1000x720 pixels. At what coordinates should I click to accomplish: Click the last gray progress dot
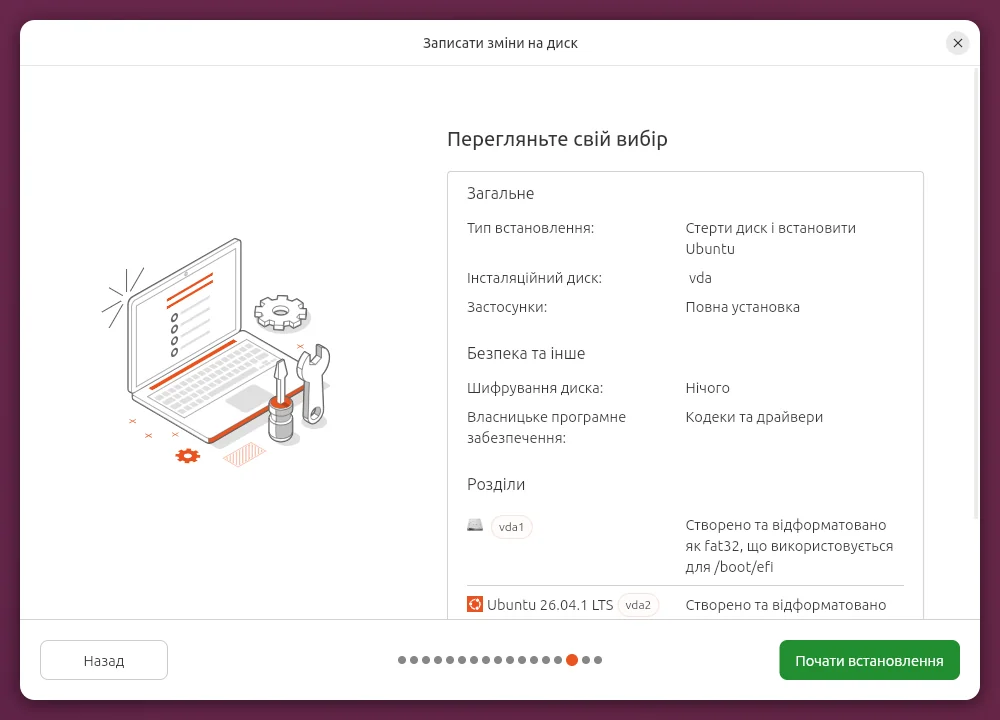598,660
